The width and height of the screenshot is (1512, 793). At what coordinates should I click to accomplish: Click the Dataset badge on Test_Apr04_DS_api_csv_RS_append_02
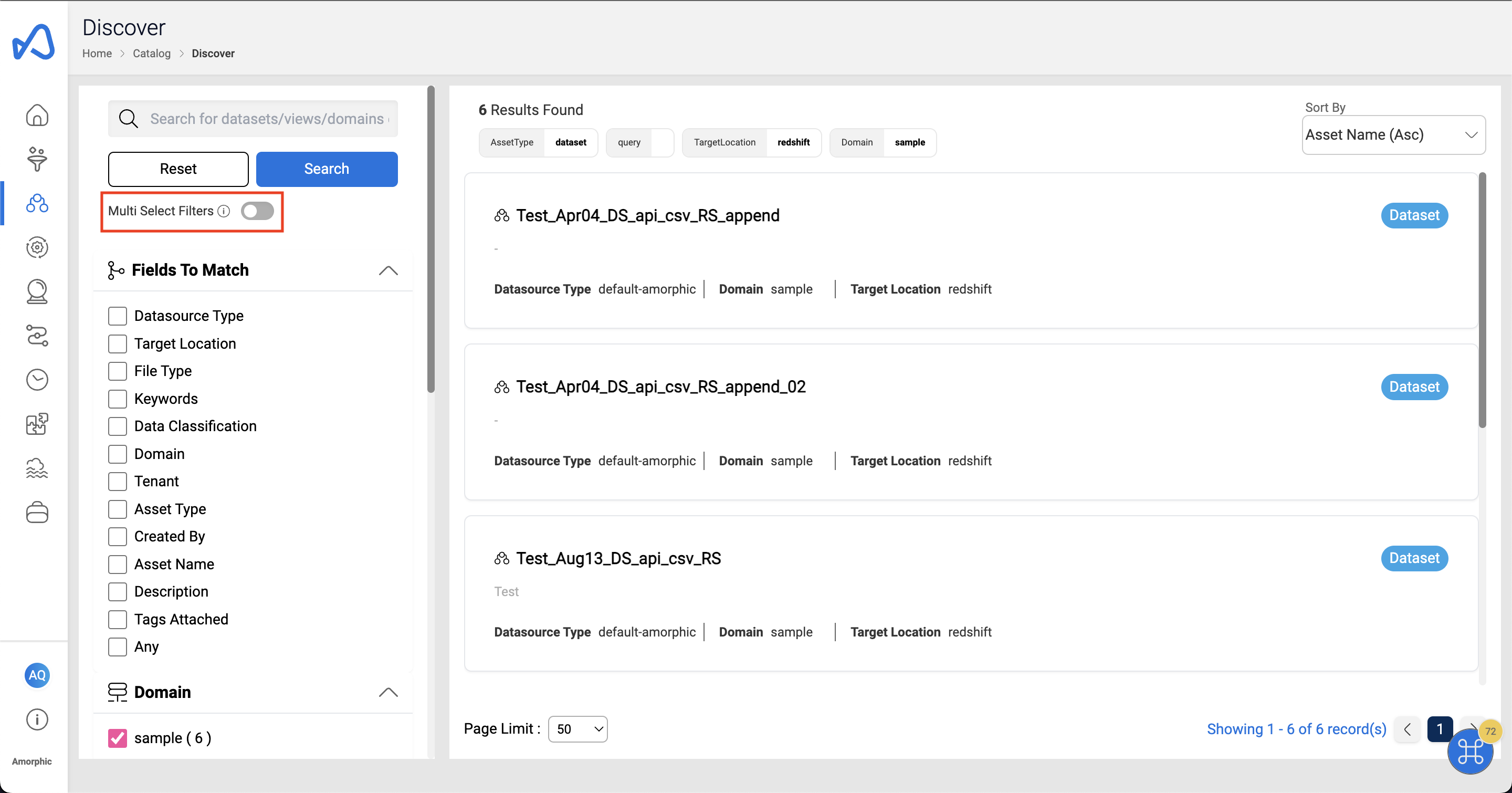click(x=1414, y=387)
